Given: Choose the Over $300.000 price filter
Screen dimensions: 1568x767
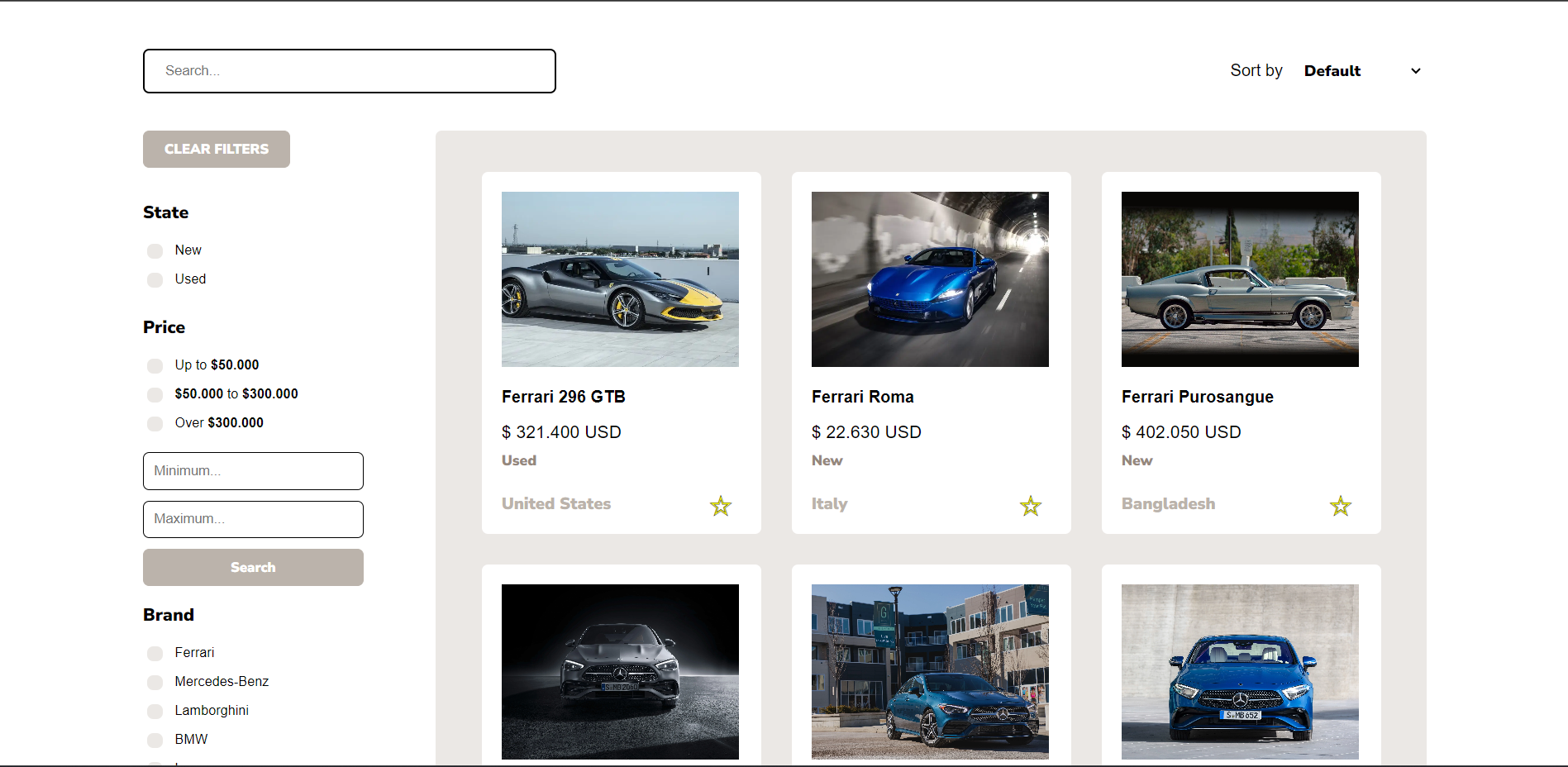Looking at the screenshot, I should click(155, 423).
